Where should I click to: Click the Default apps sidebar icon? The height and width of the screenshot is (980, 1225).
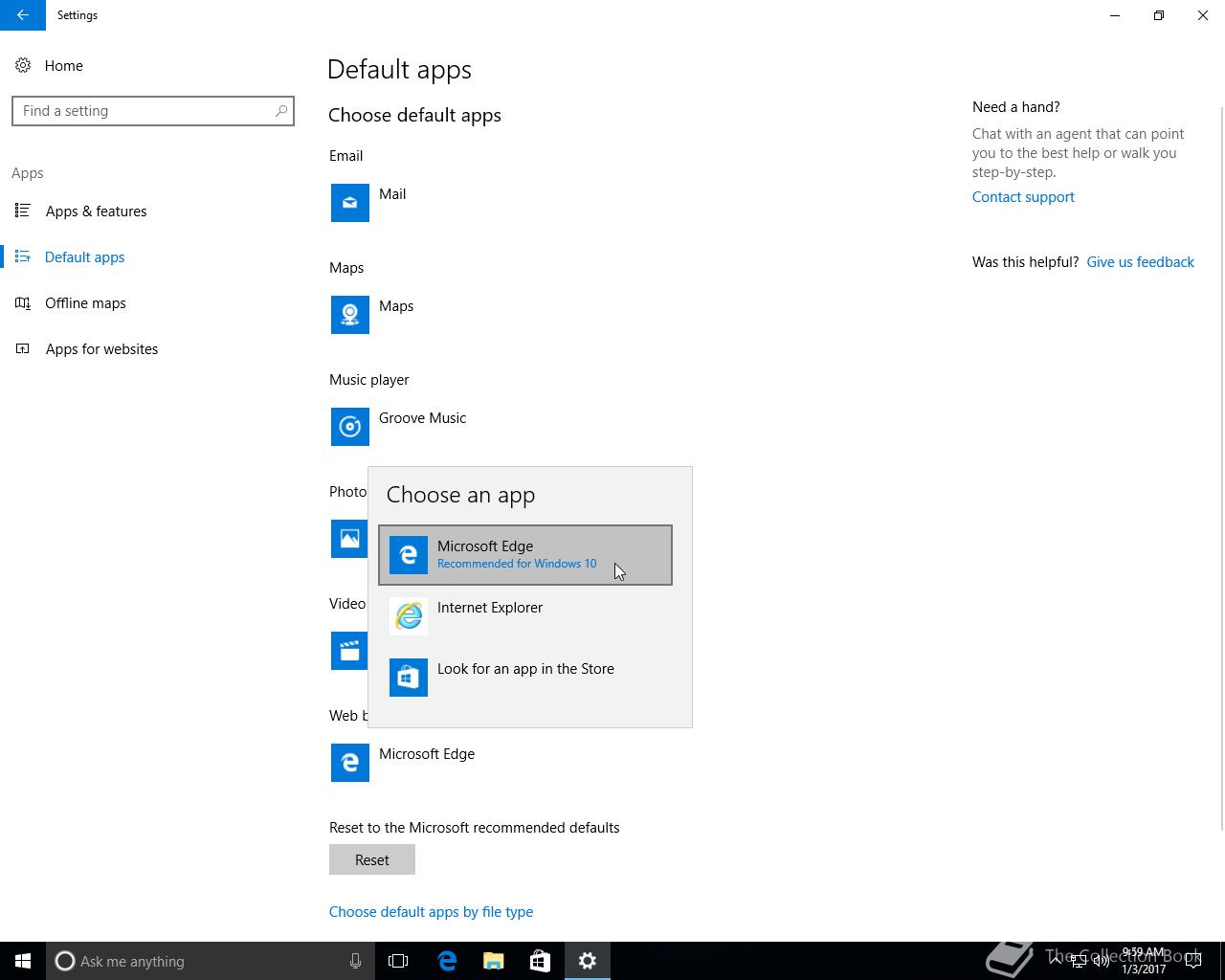pyautogui.click(x=23, y=256)
